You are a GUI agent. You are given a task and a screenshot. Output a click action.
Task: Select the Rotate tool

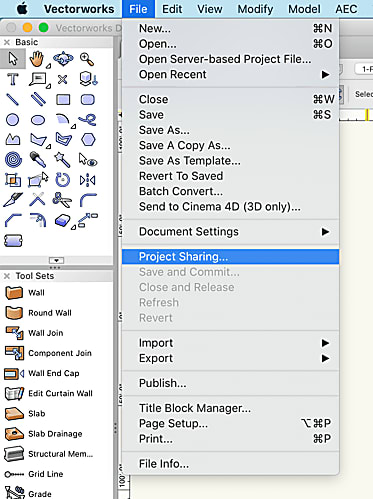[63, 180]
